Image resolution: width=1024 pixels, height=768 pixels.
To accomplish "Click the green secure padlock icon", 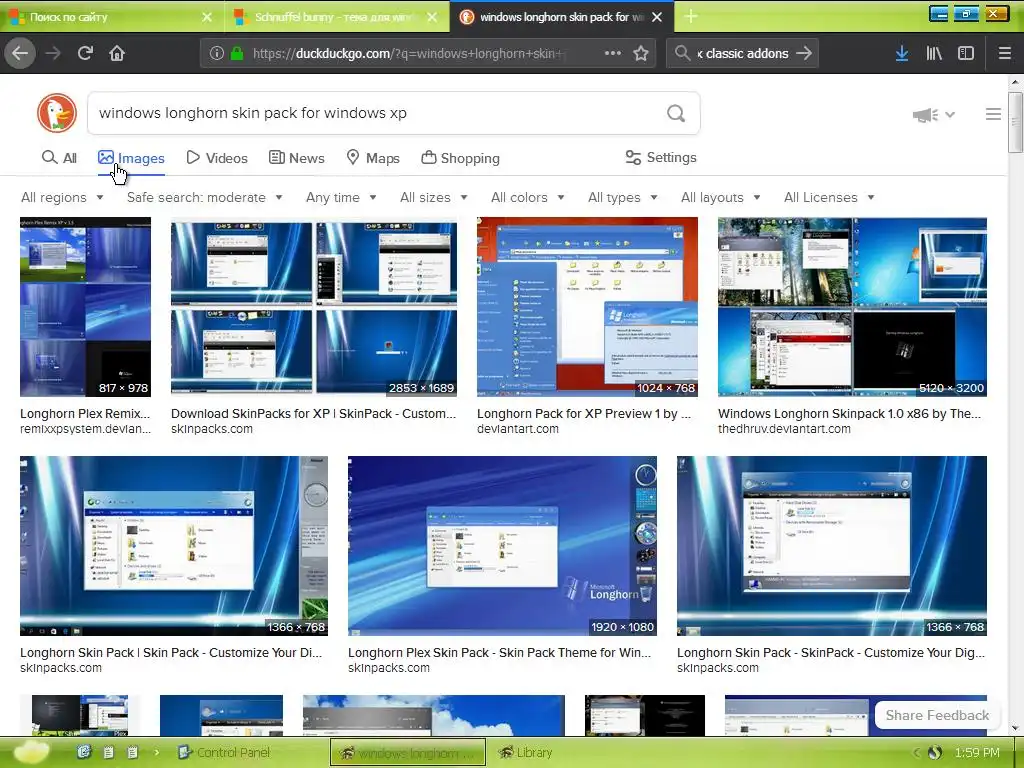I will (237, 53).
